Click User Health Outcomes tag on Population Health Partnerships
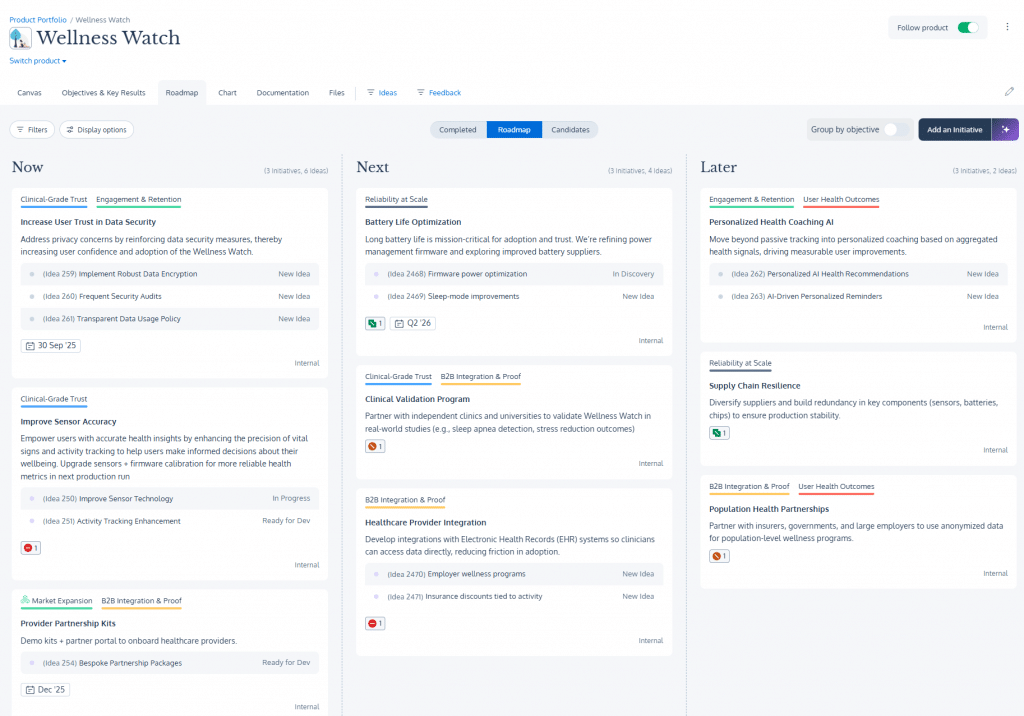1024x716 pixels. coord(836,487)
